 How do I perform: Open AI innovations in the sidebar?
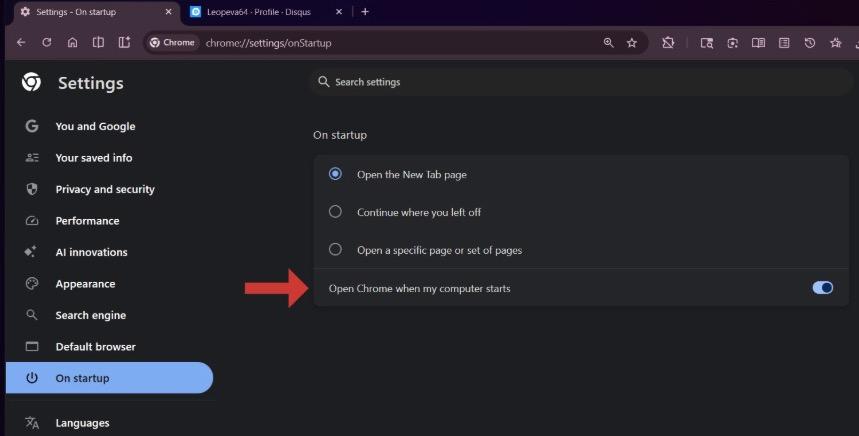click(91, 252)
